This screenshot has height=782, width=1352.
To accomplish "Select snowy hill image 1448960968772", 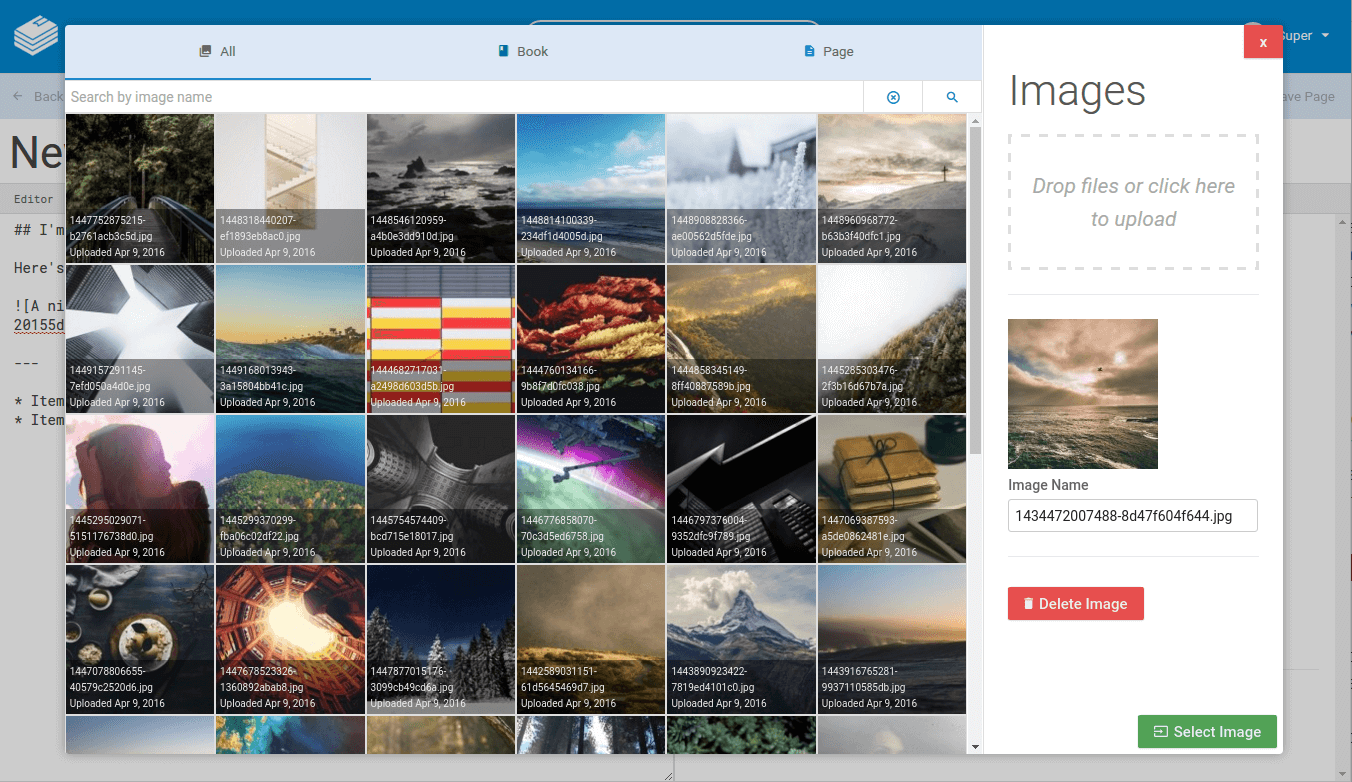I will coord(892,188).
